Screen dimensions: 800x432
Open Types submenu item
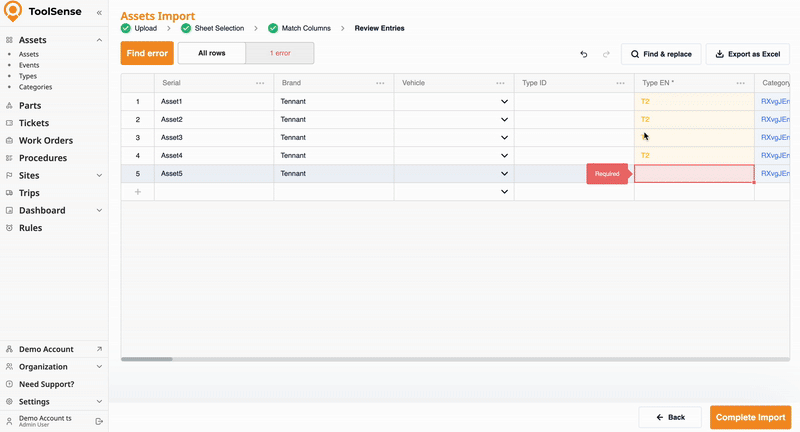pyautogui.click(x=28, y=76)
